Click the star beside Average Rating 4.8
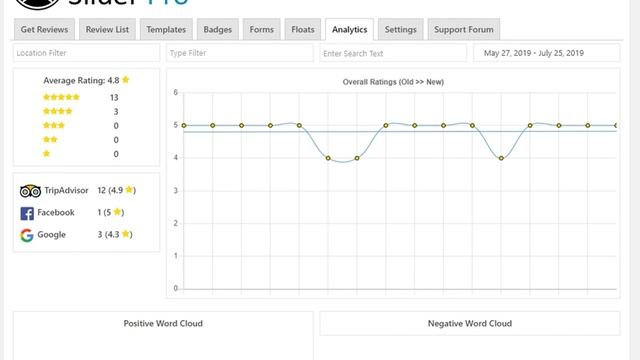 tap(126, 80)
